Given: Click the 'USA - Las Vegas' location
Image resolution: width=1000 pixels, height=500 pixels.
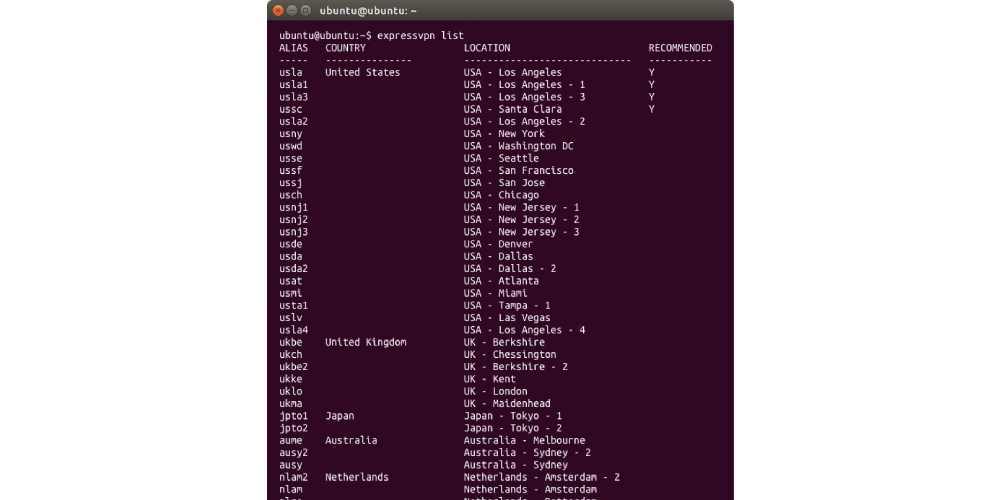Looking at the screenshot, I should (507, 318).
